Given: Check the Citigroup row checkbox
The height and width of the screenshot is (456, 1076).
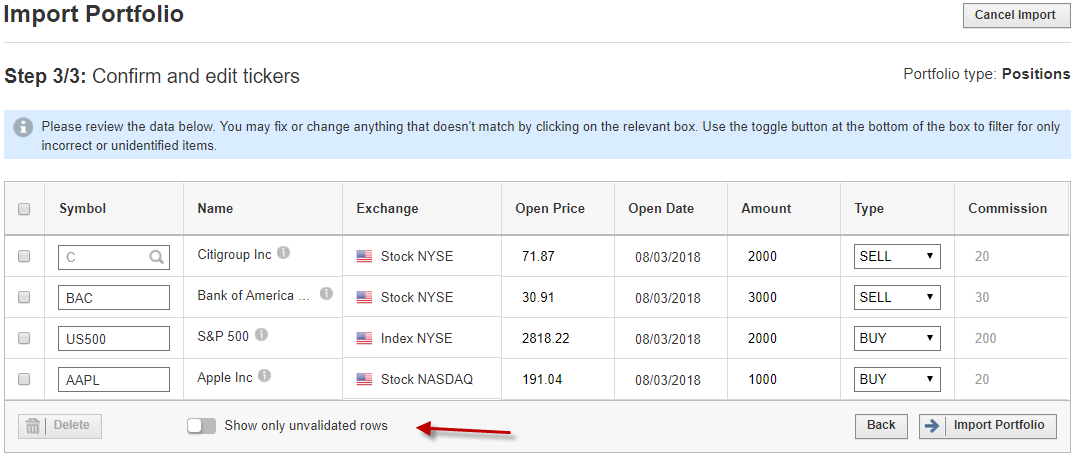Looking at the screenshot, I should 24,256.
